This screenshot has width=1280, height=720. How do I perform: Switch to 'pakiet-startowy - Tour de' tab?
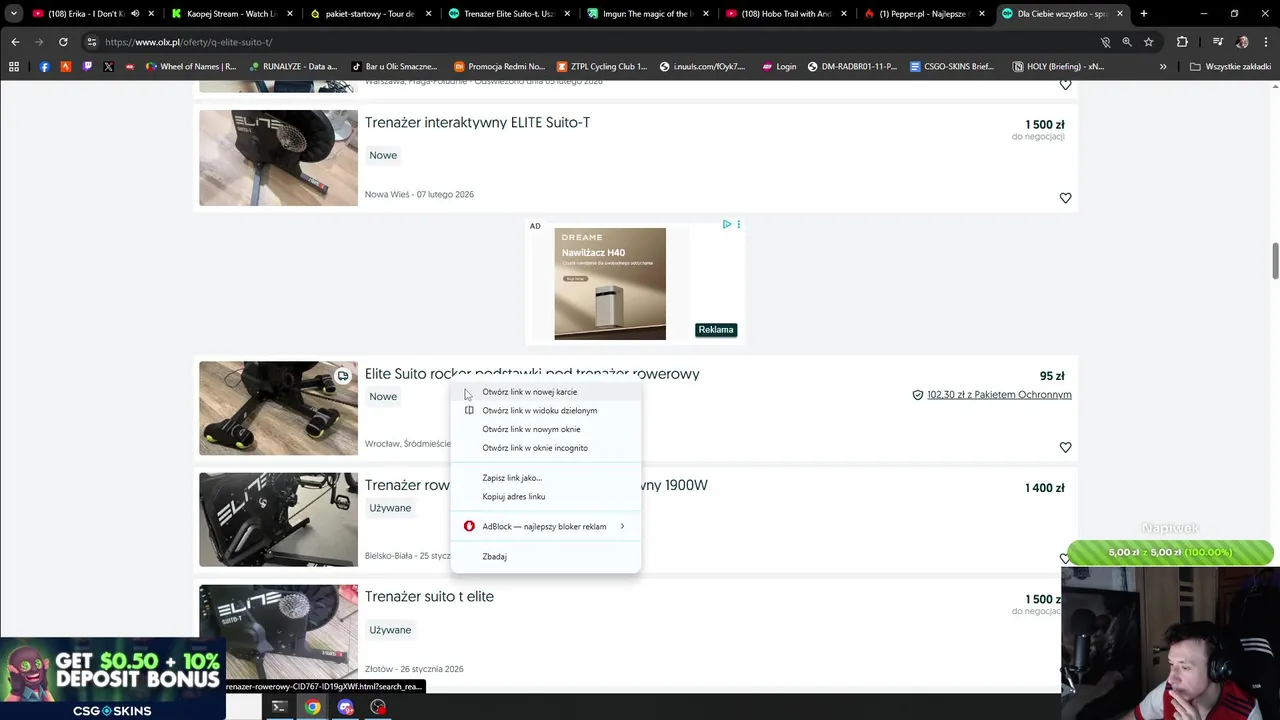pos(369,14)
